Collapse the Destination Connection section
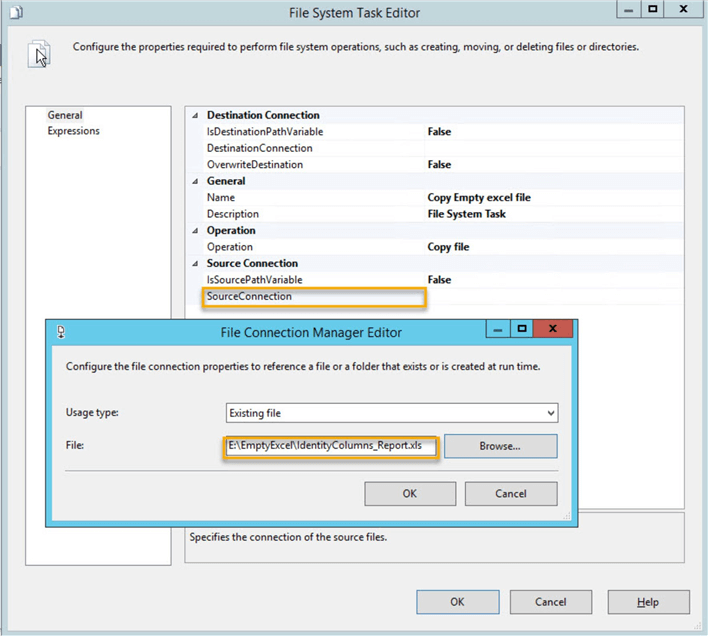708x636 pixels. point(195,116)
